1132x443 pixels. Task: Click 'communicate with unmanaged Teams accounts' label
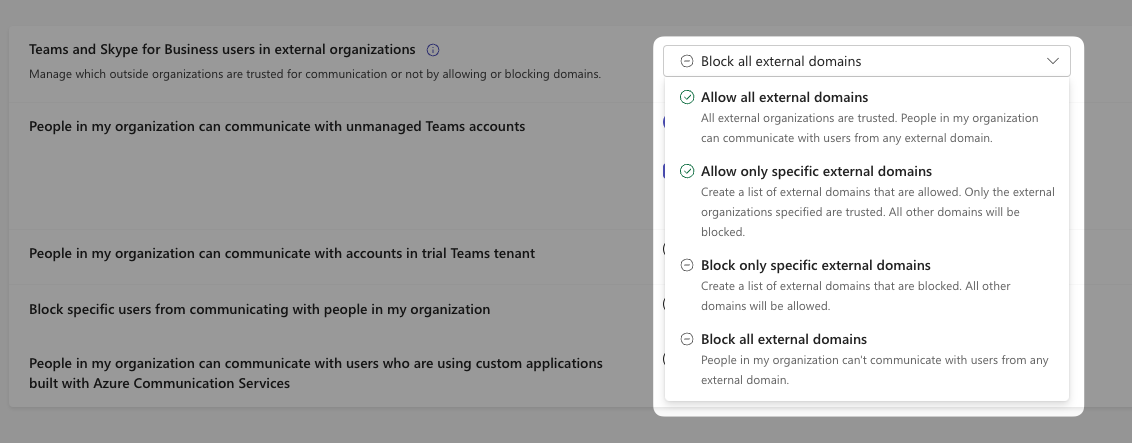click(x=277, y=126)
